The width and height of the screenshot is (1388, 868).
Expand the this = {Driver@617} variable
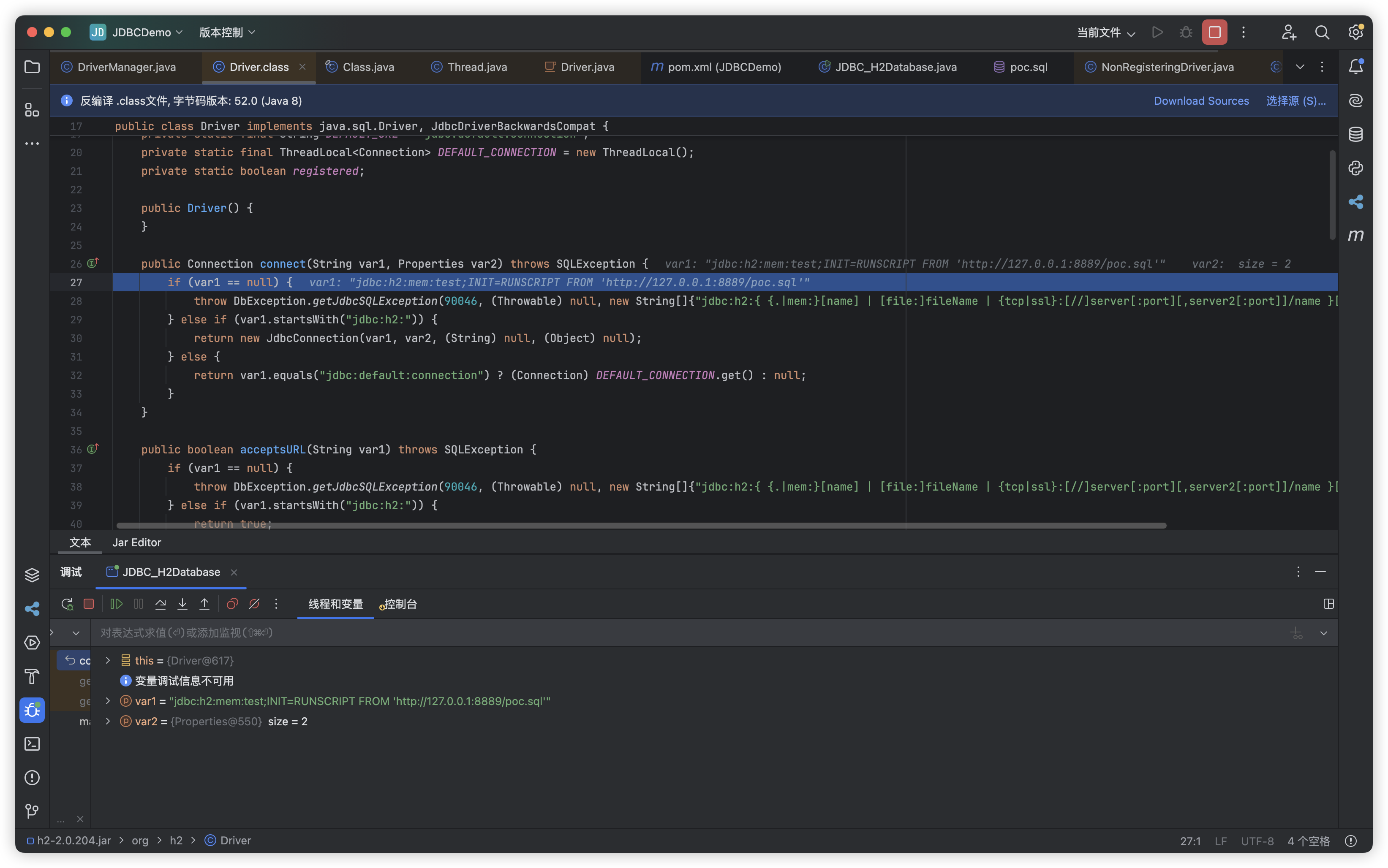[107, 661]
